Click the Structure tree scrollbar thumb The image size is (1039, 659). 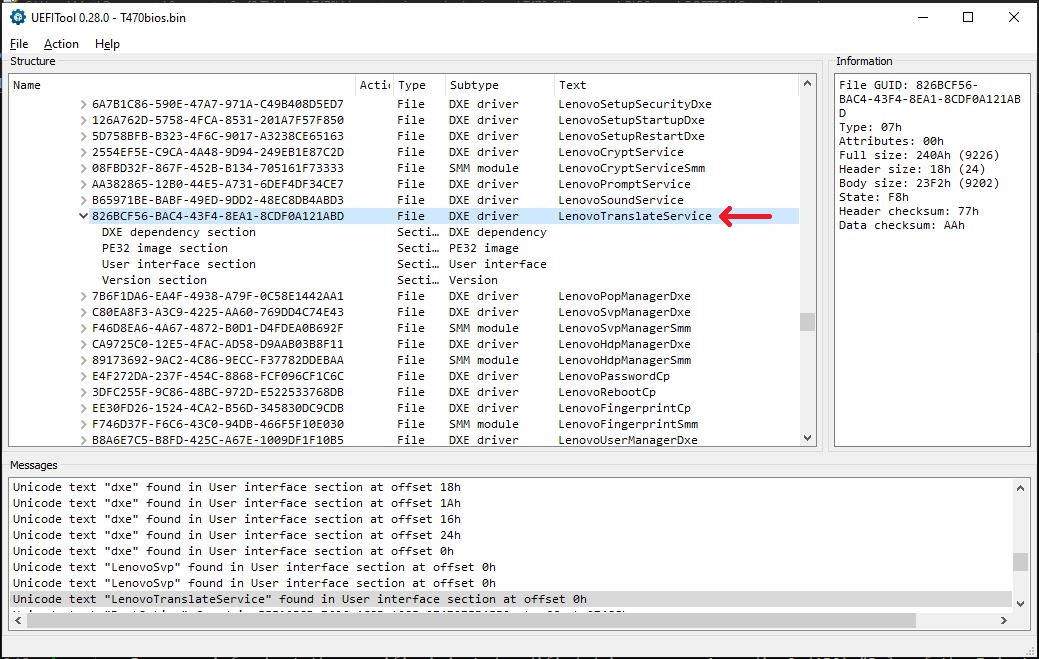(807, 322)
